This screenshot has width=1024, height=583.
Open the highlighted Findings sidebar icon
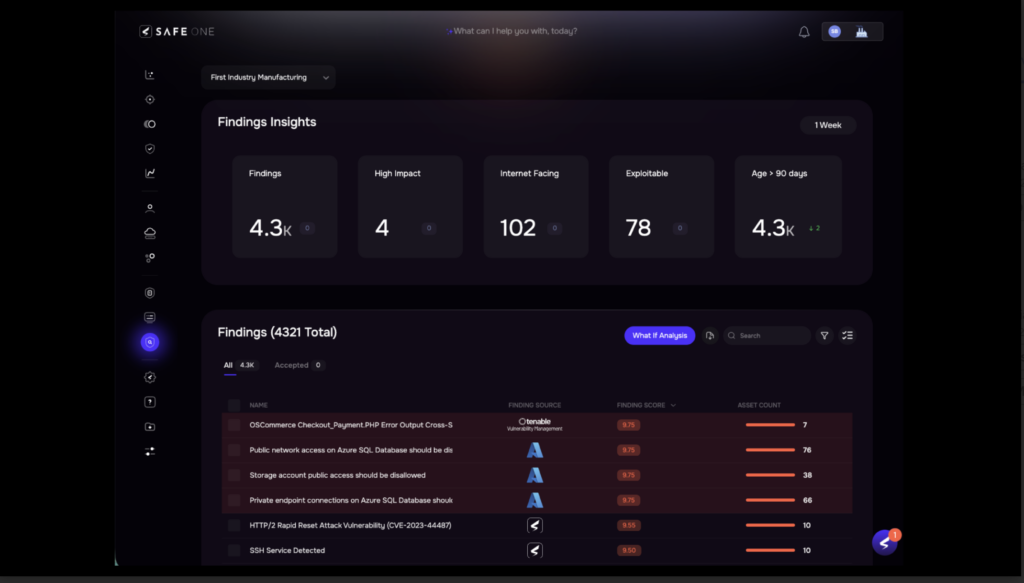click(x=150, y=343)
